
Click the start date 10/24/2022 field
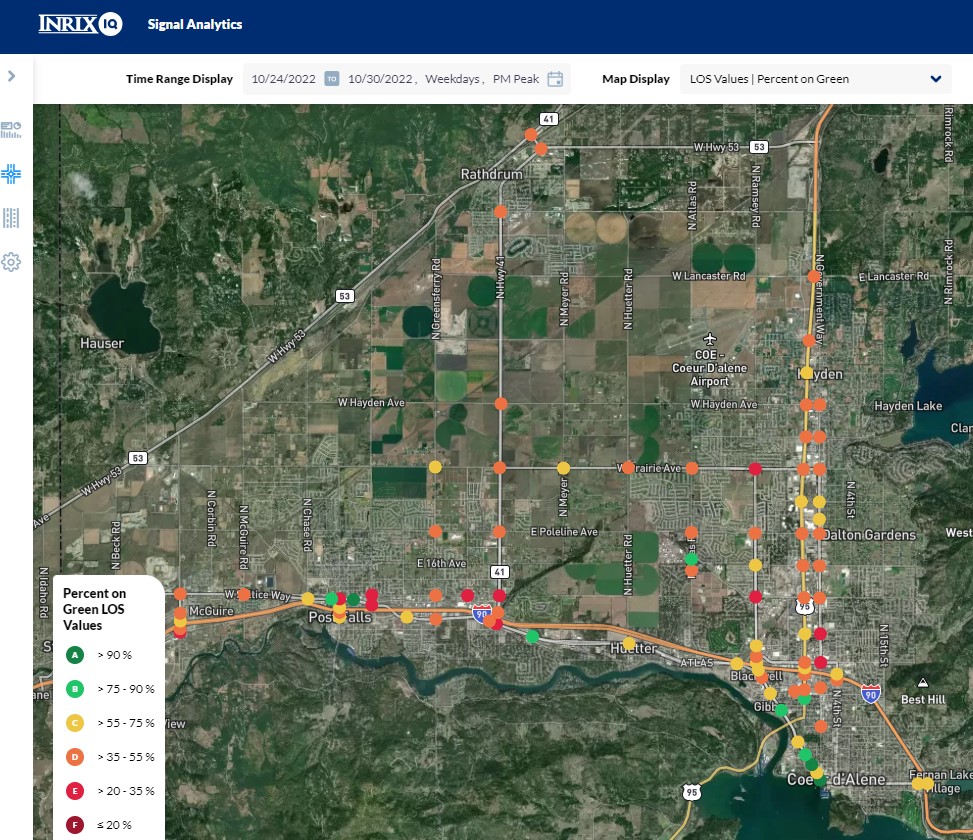pyautogui.click(x=284, y=79)
